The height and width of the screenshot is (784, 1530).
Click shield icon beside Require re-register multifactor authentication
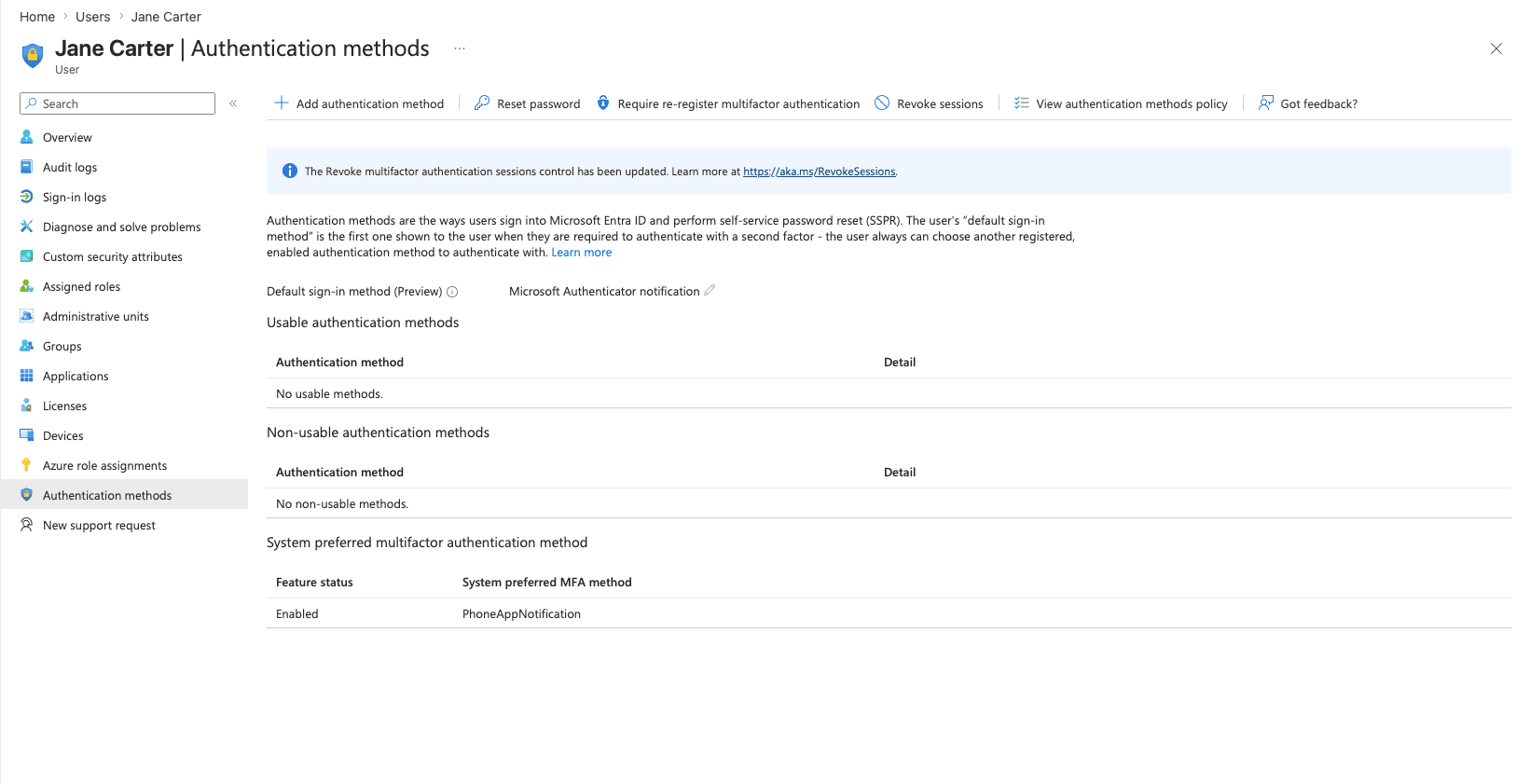[x=603, y=103]
